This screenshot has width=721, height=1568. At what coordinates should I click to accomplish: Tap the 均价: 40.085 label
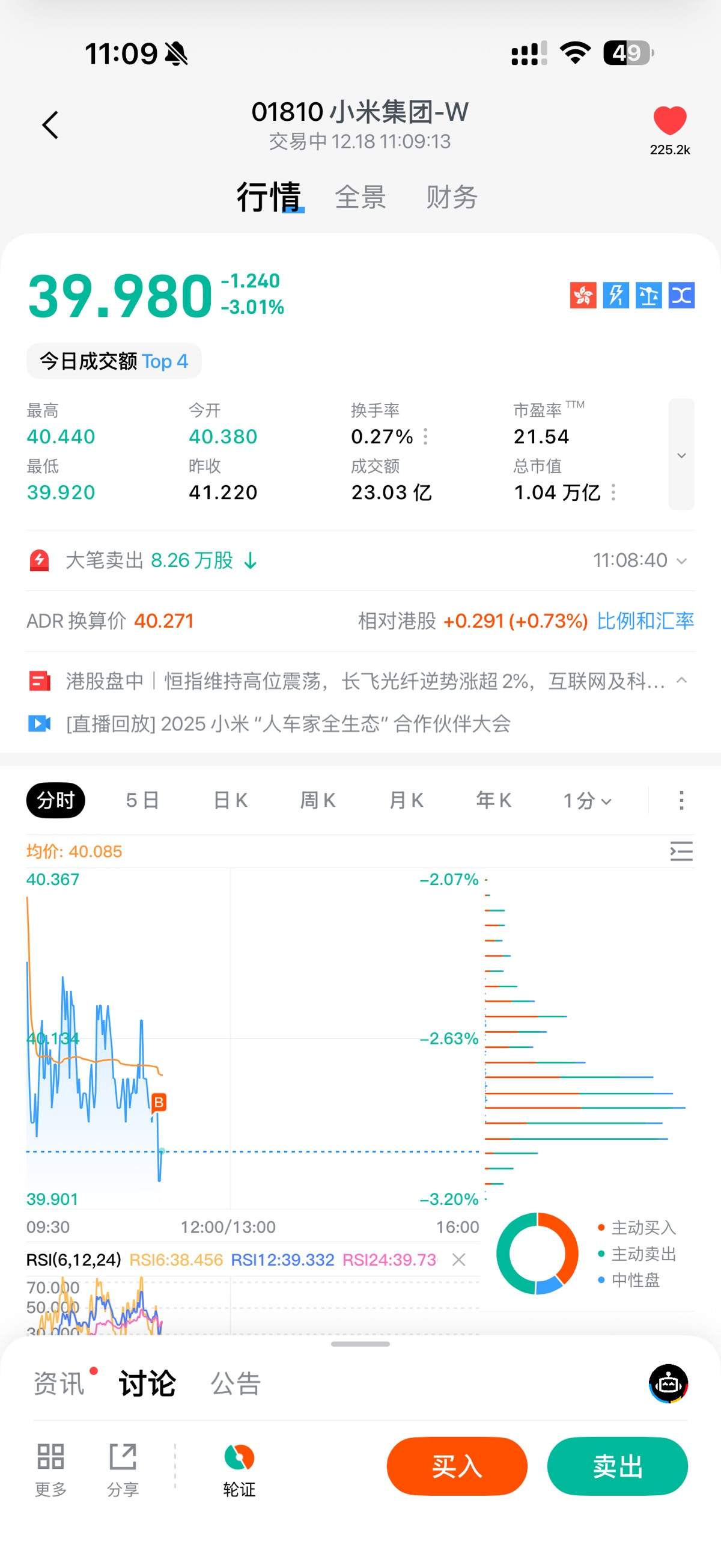pos(75,851)
